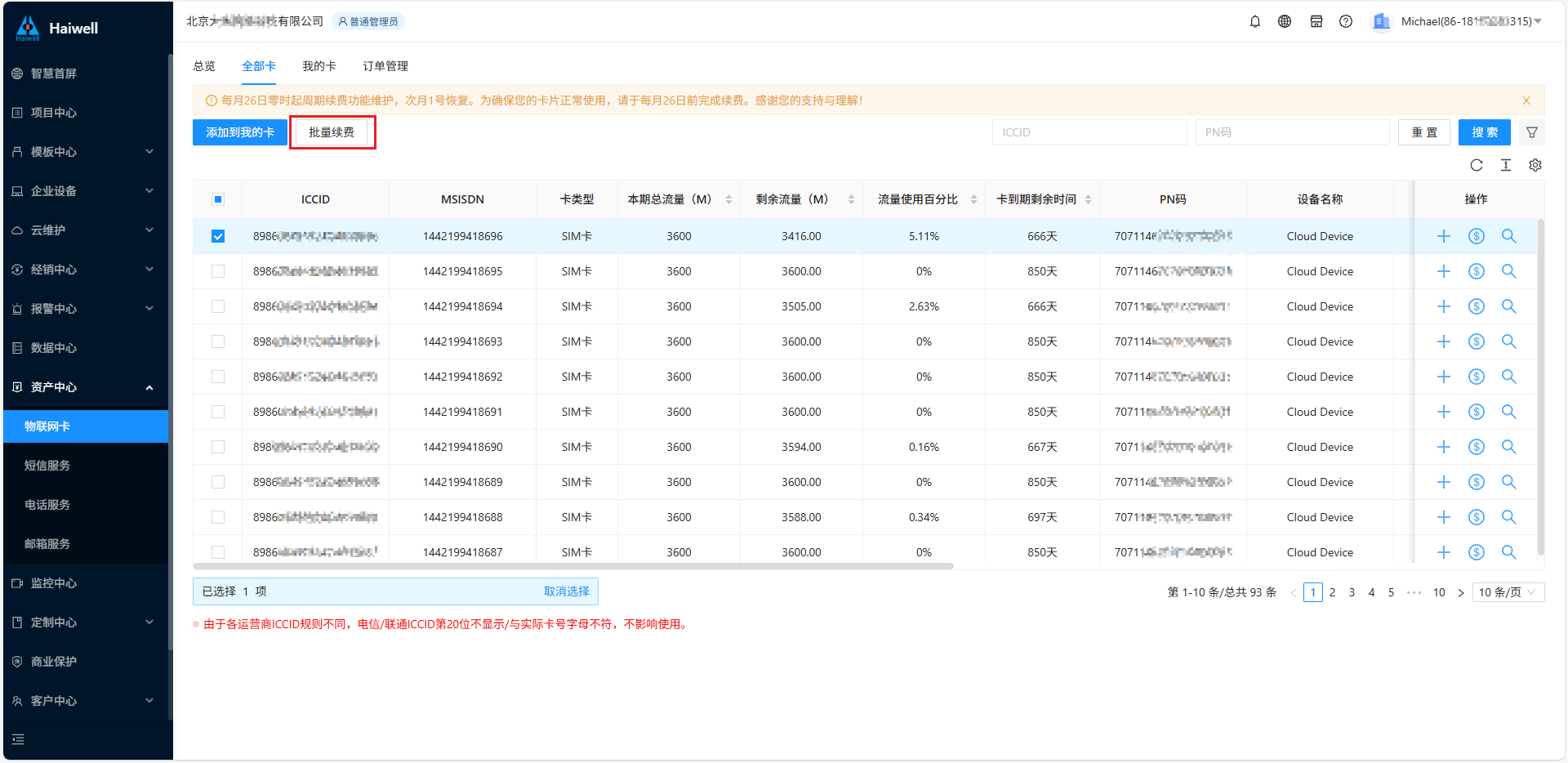Open 邮箱服务 in the sidebar

[86, 544]
